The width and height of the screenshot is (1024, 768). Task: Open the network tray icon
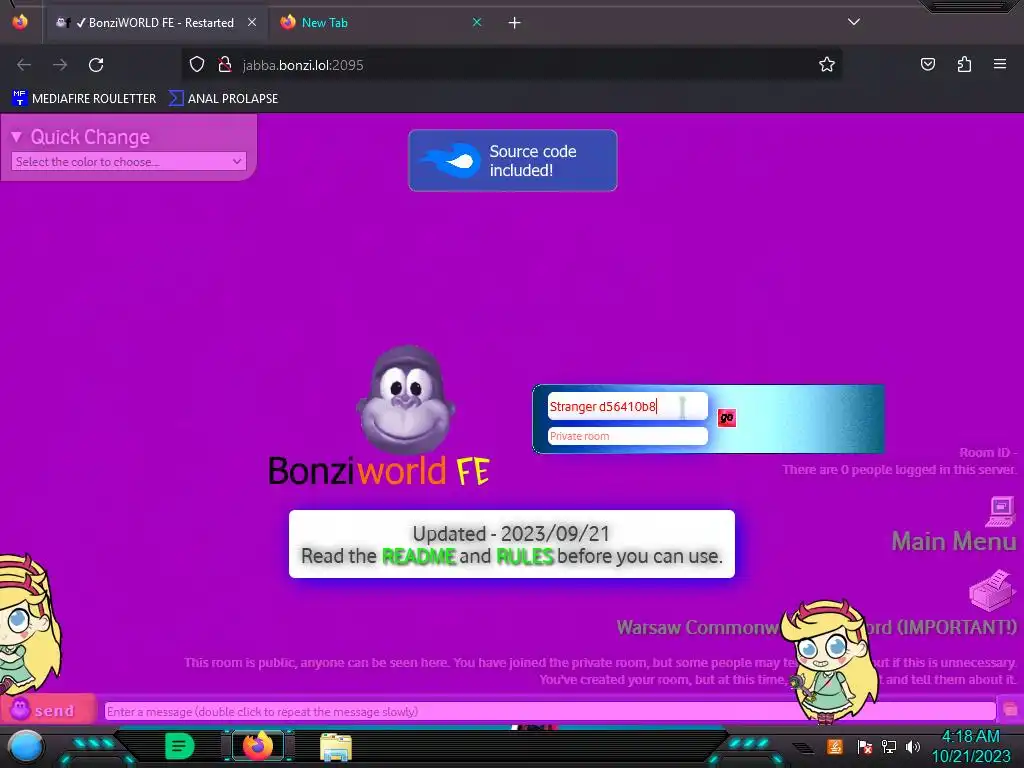coord(889,746)
